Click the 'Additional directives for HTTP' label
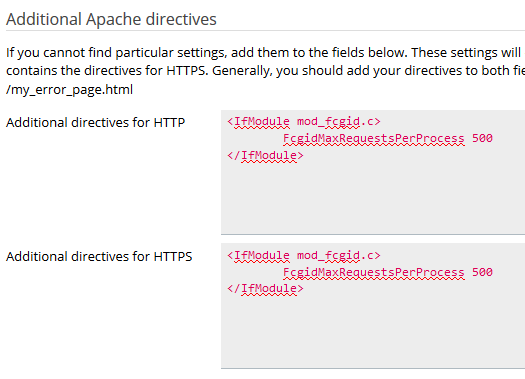Viewport: 525px width, 379px height. pos(95,123)
